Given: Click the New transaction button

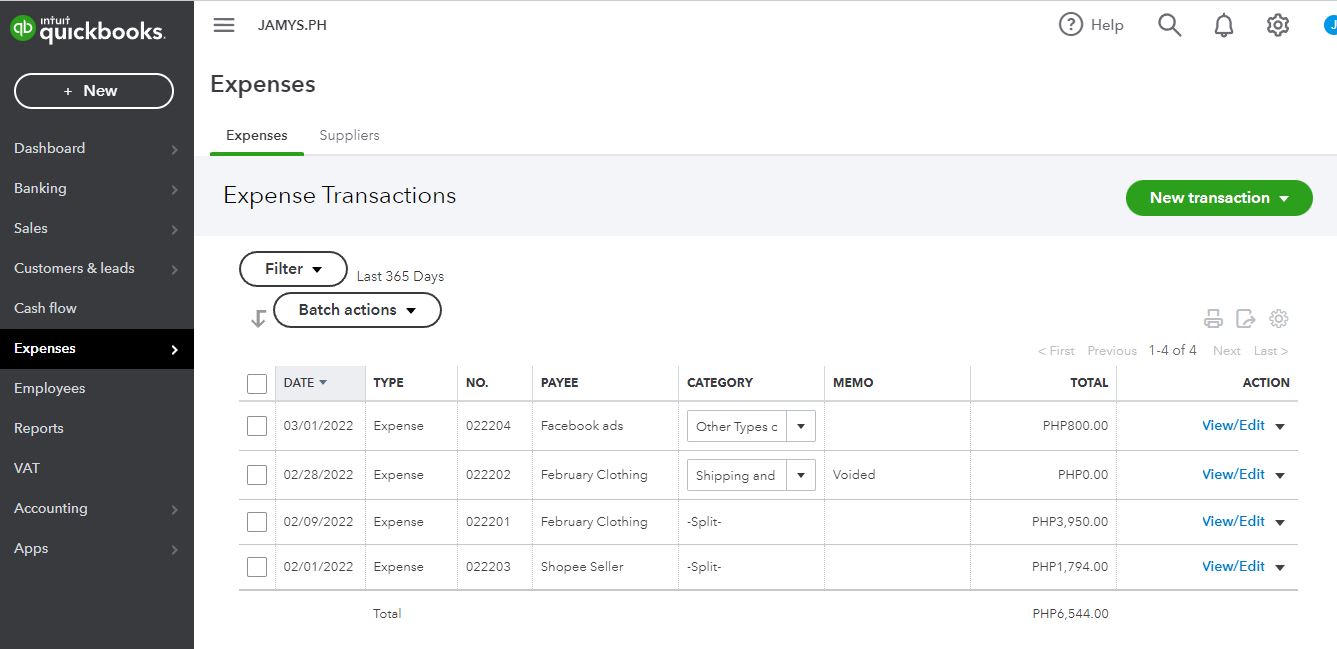Looking at the screenshot, I should (x=1218, y=198).
